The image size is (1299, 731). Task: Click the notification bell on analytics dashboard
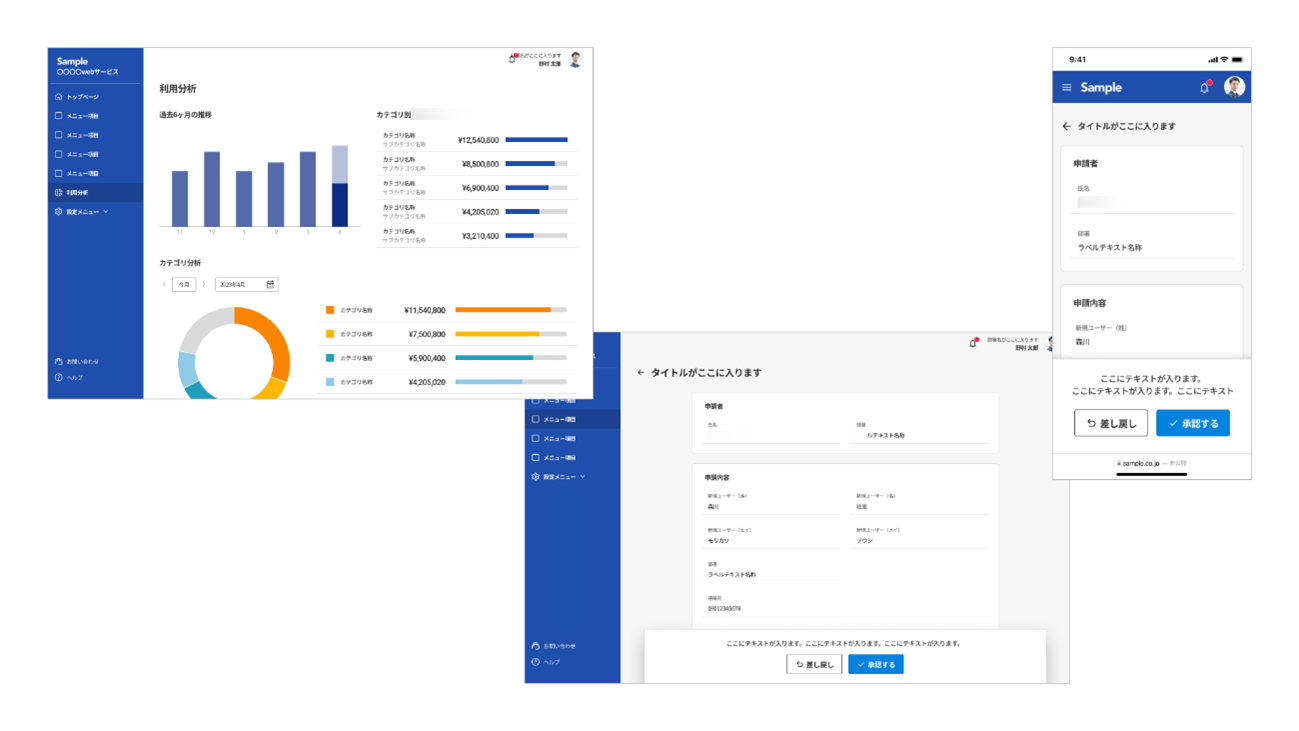click(512, 60)
